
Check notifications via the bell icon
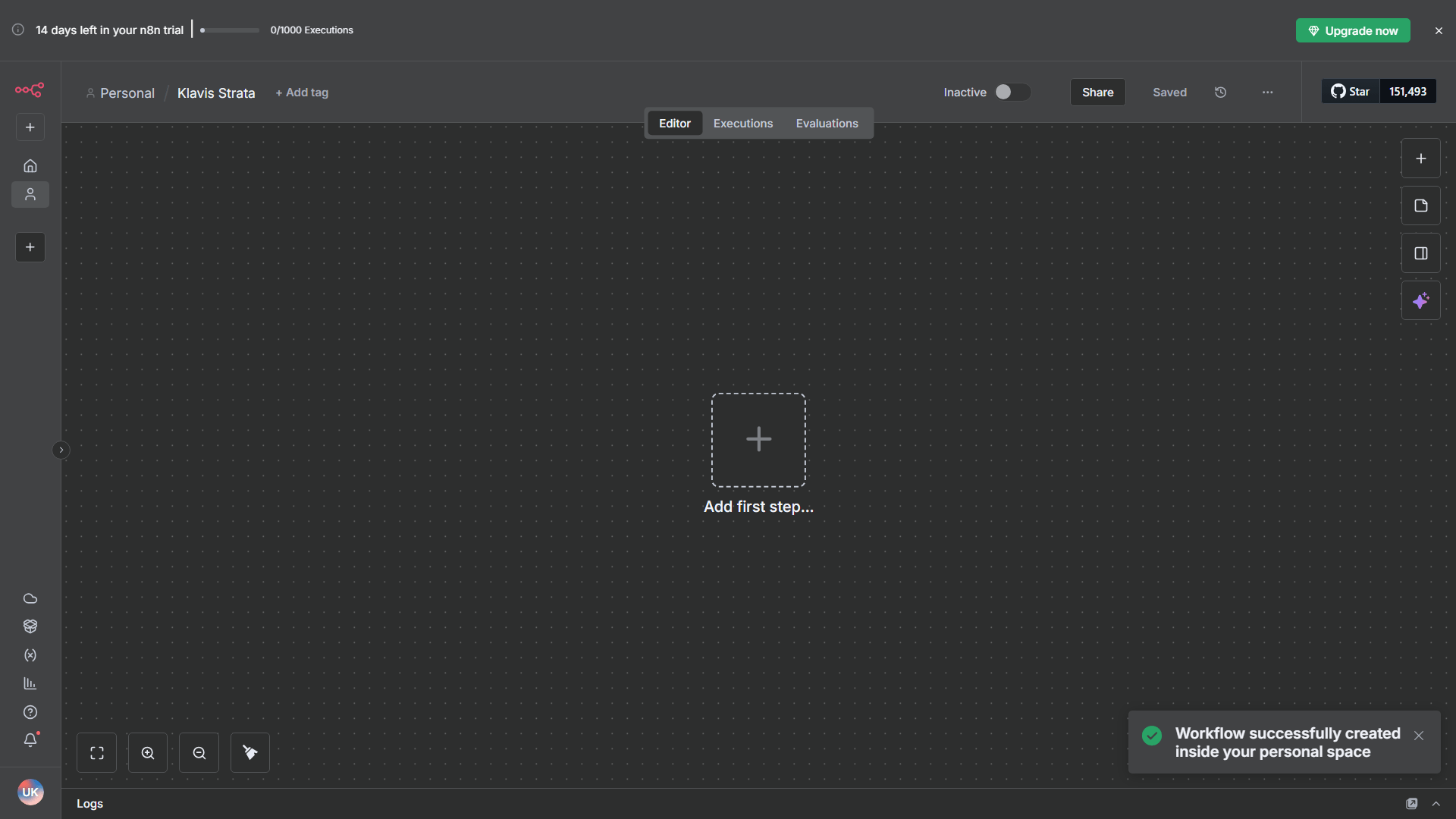(x=30, y=739)
